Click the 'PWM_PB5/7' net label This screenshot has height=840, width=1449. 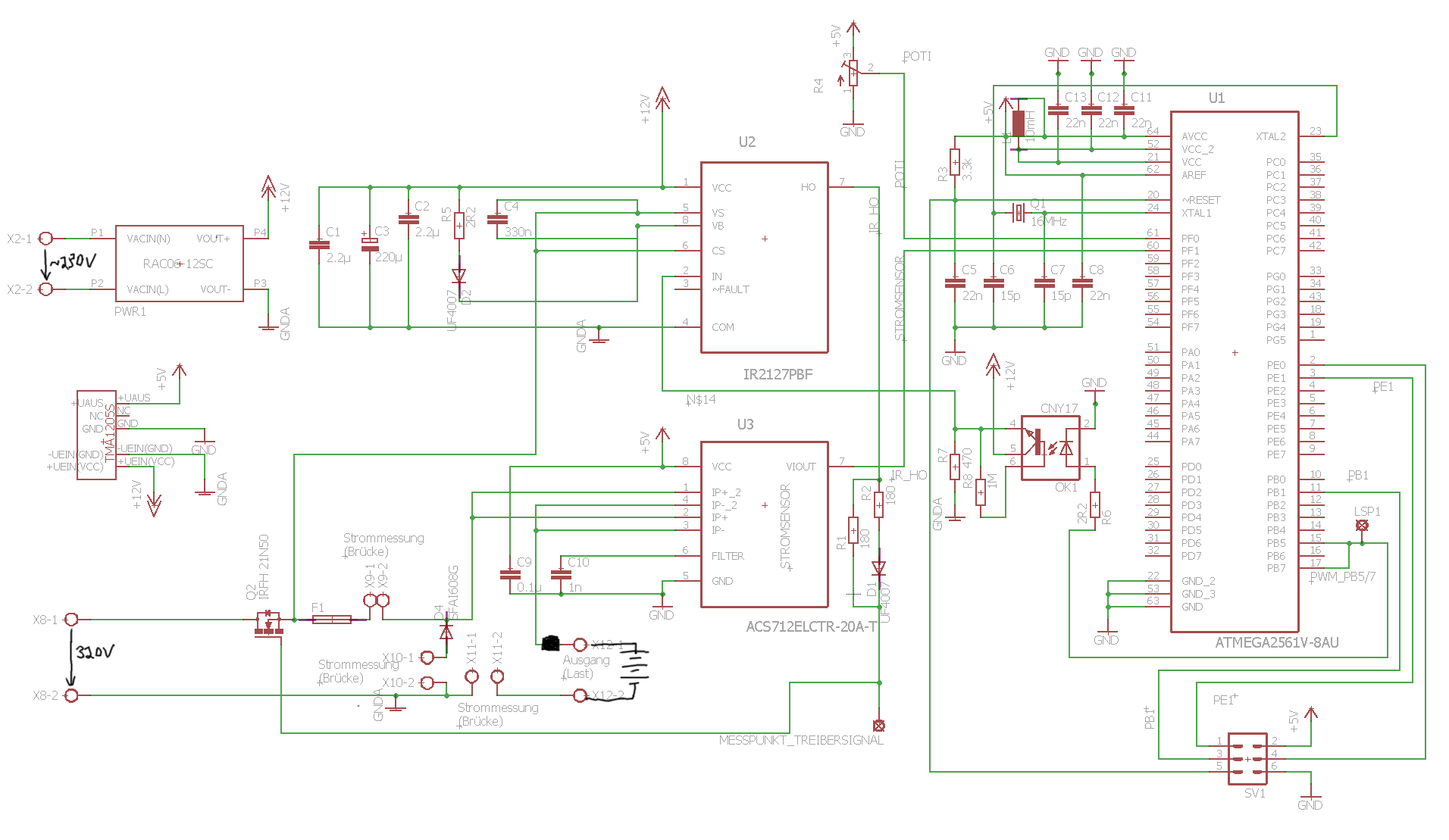(1343, 576)
